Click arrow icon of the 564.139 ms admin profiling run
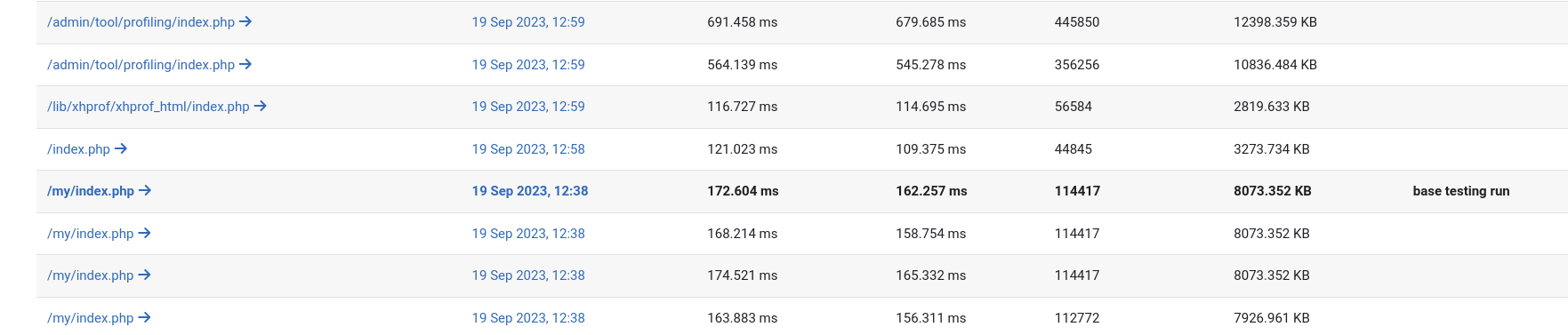 [245, 65]
